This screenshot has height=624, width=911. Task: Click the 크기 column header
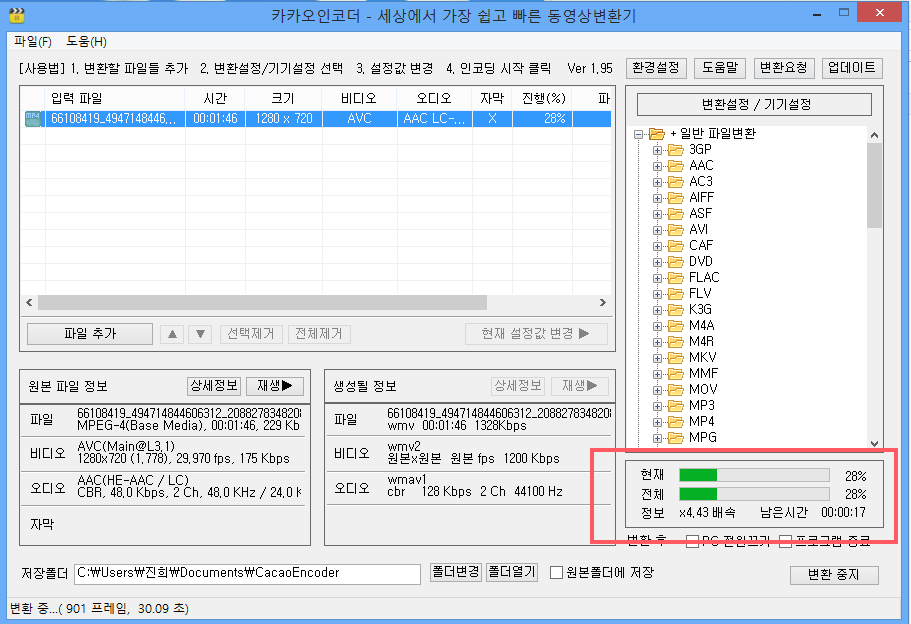click(284, 99)
